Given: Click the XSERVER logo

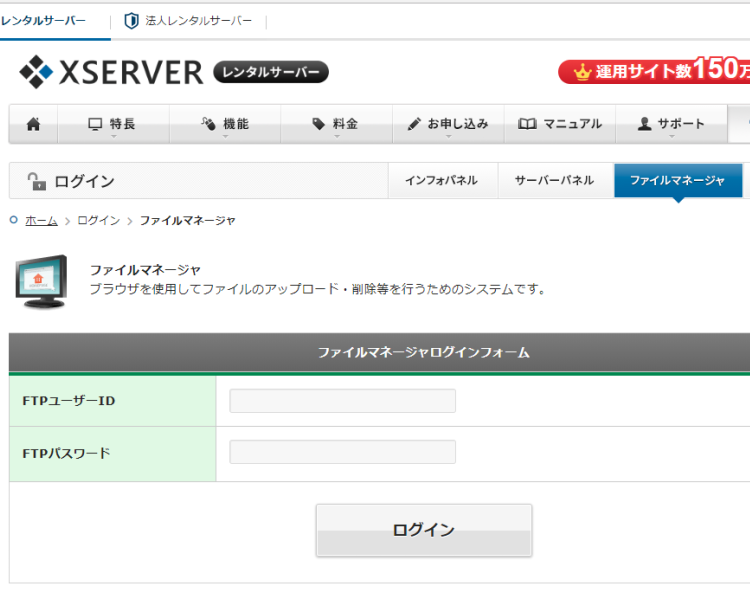Looking at the screenshot, I should [110, 72].
